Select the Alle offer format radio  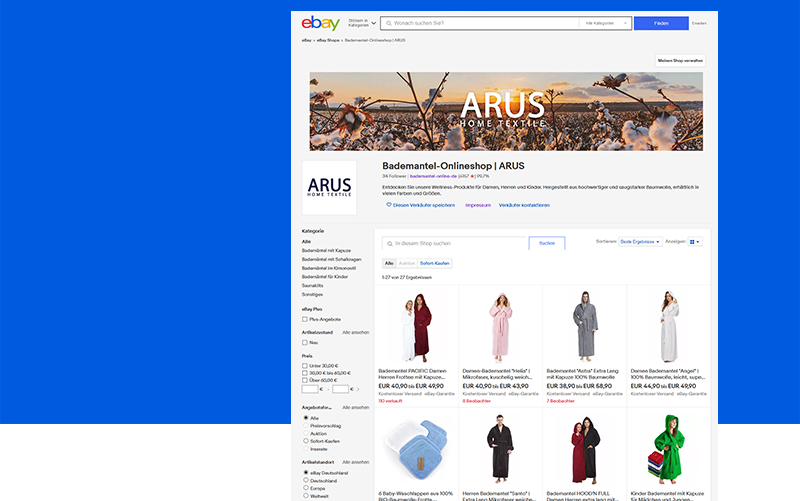pyautogui.click(x=306, y=418)
